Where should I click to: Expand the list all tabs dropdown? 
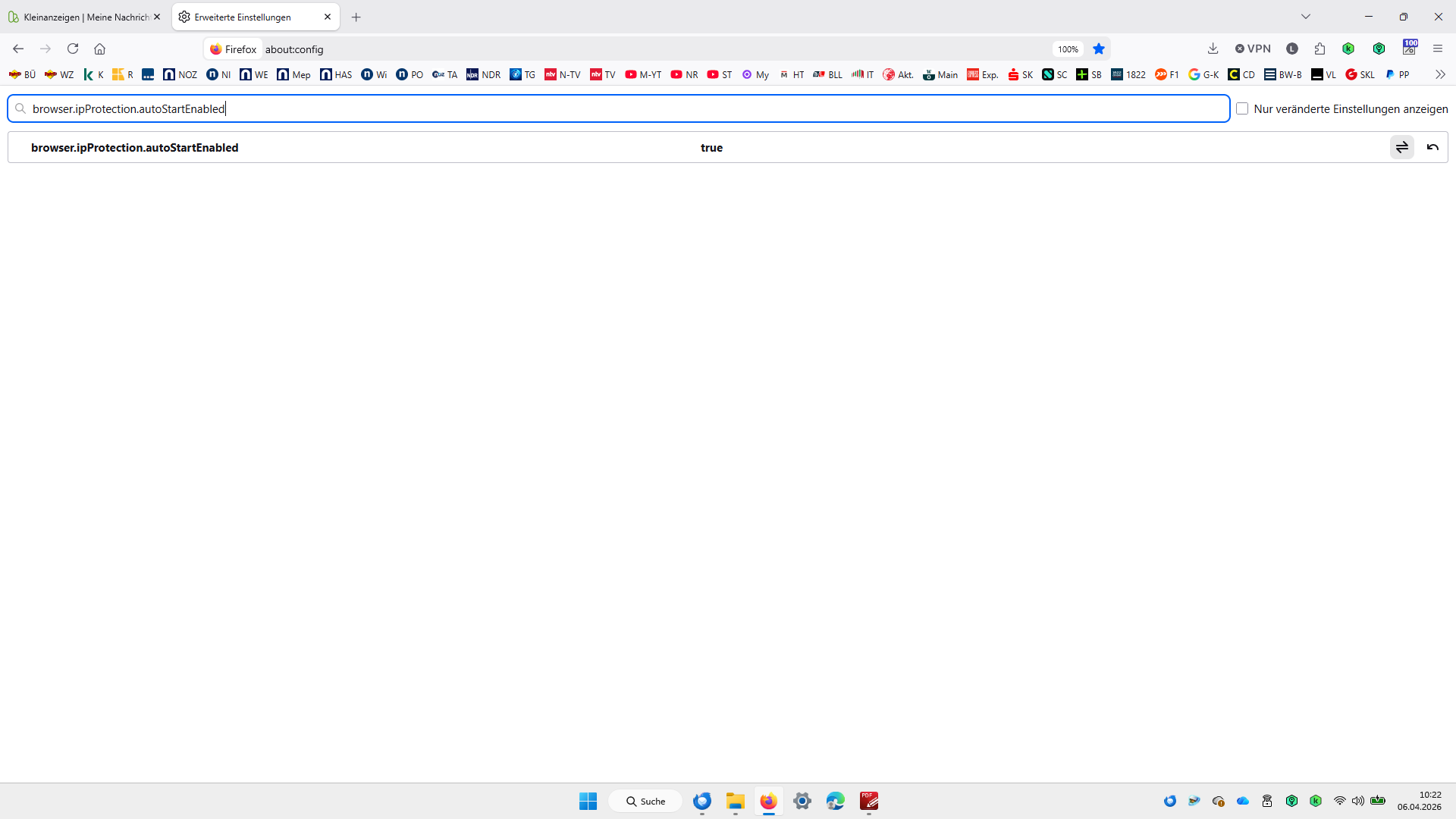point(1306,17)
